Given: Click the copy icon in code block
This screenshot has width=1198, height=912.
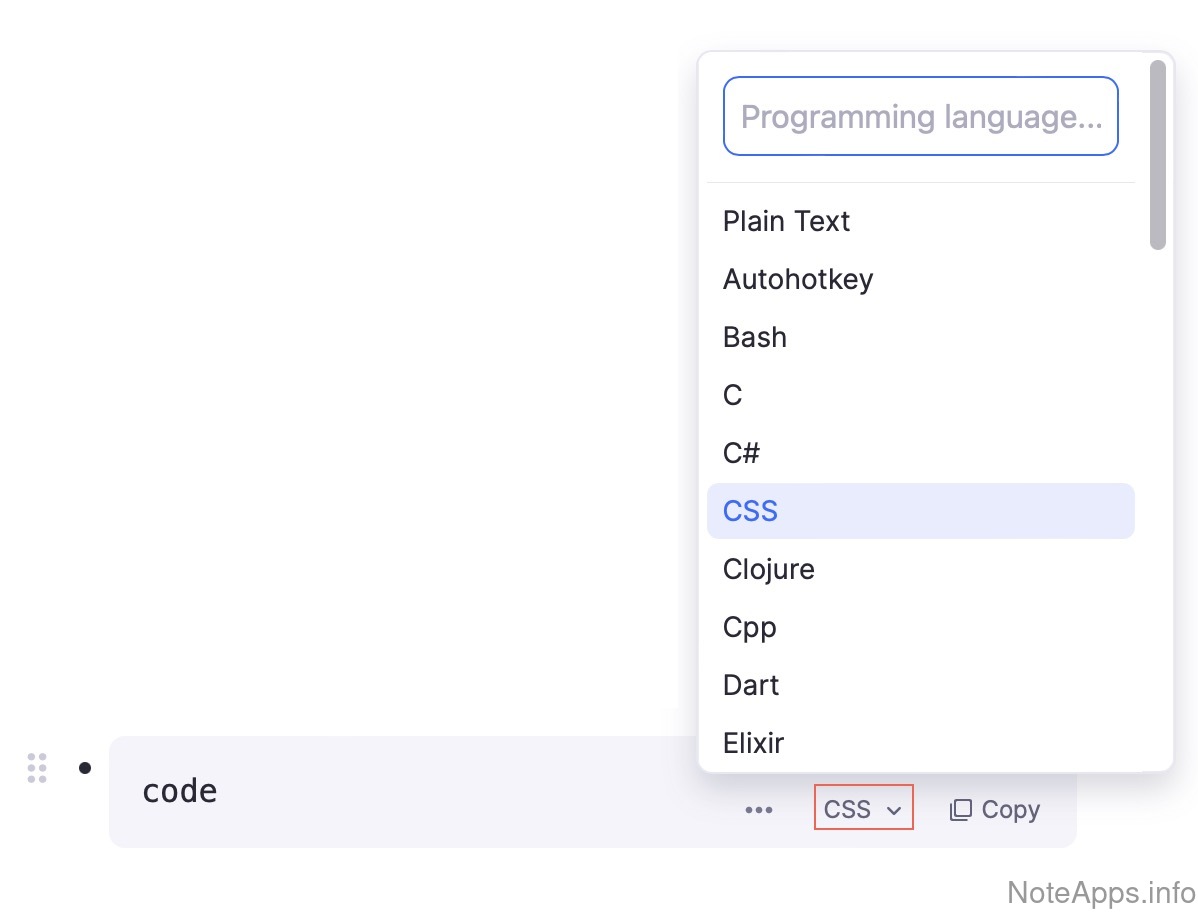Looking at the screenshot, I should [x=960, y=810].
